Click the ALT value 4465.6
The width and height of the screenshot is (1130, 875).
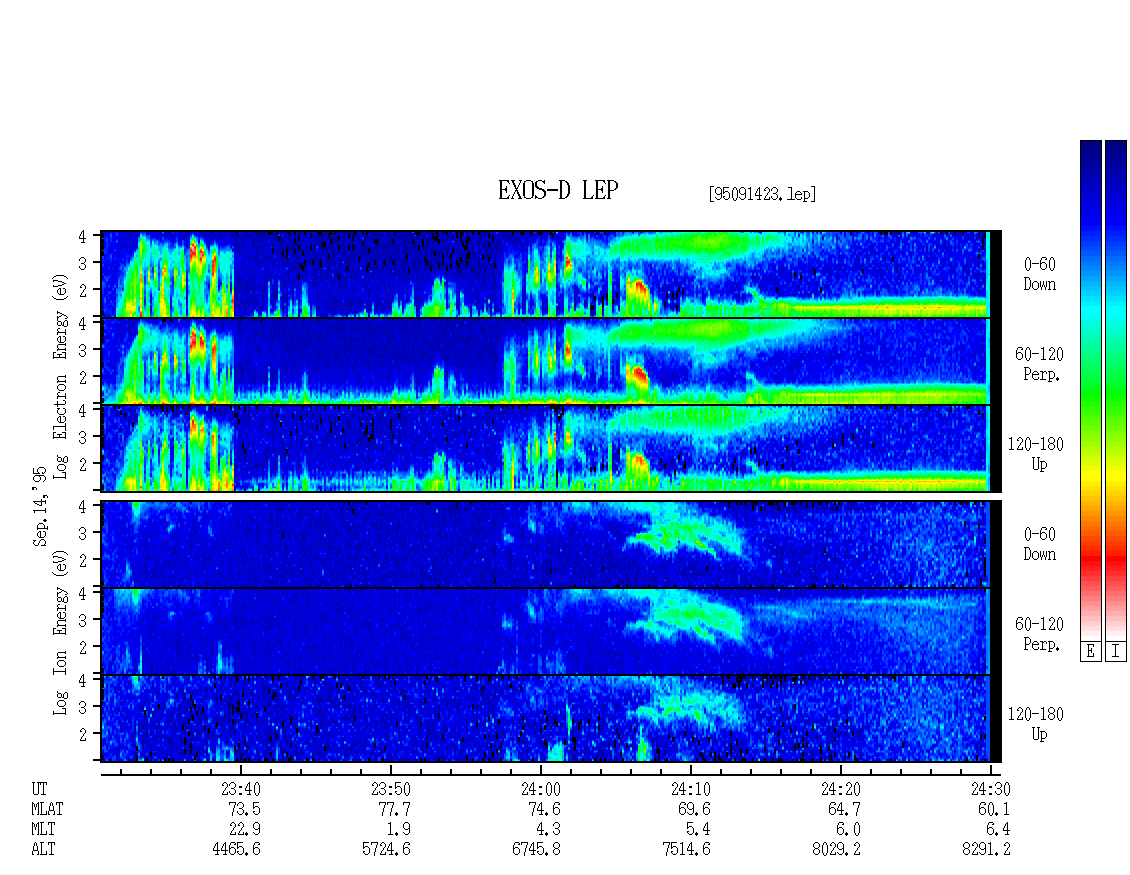pos(236,850)
